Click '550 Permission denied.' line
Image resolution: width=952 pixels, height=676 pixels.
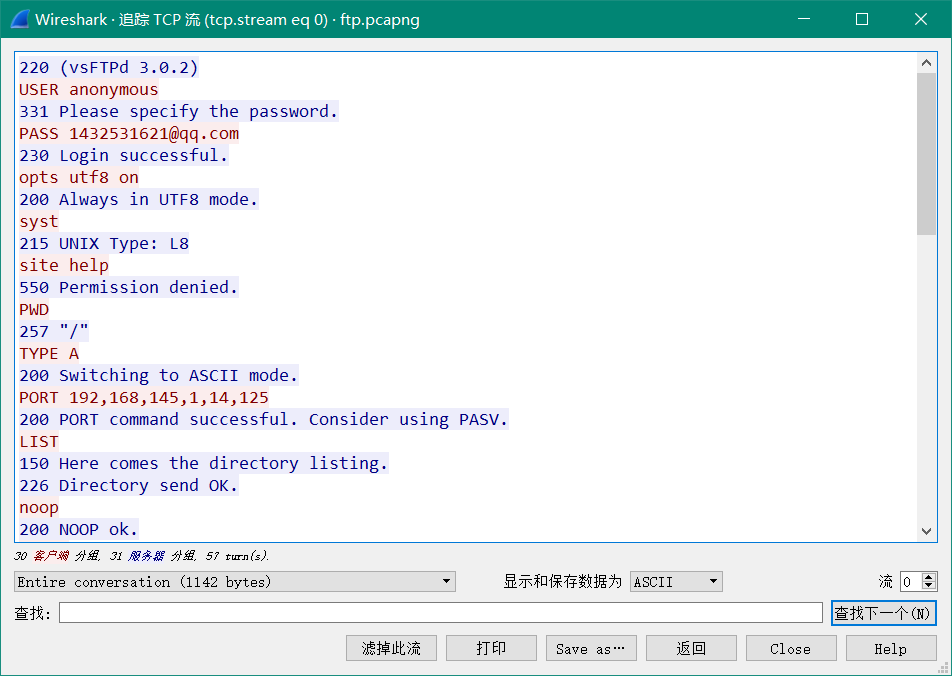129,287
